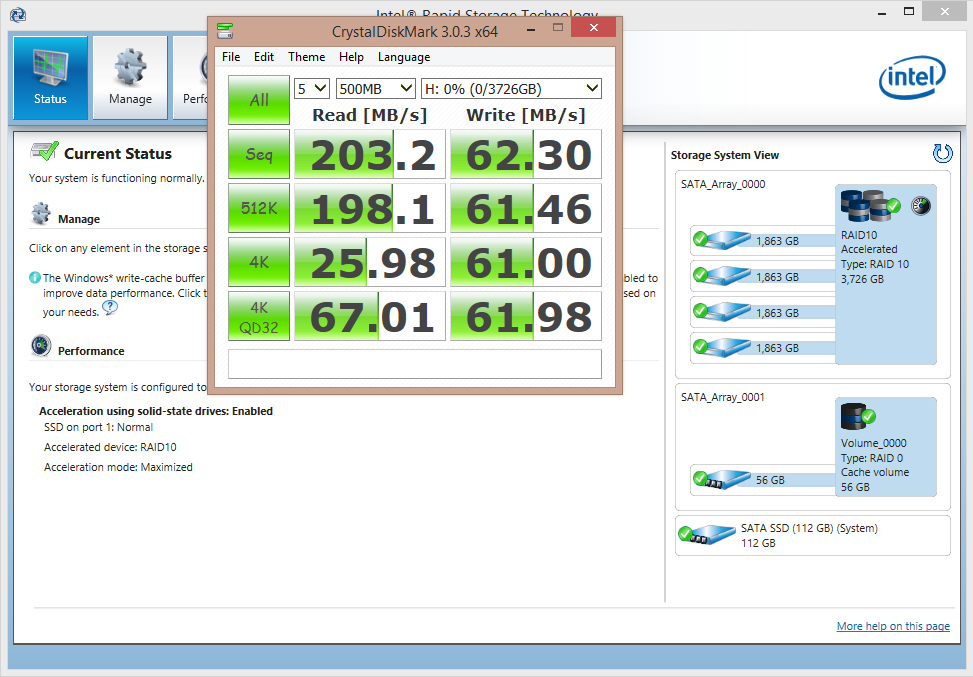Open the test size dropdown showing 500MB

click(375, 88)
